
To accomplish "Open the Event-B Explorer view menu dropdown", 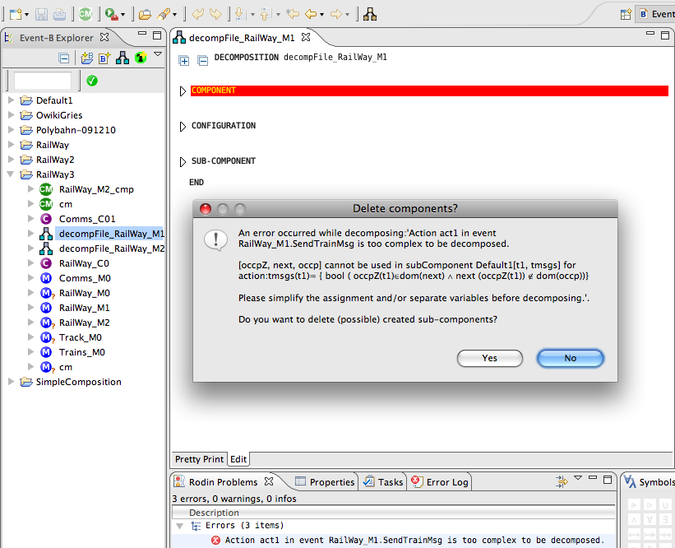I will click(x=158, y=54).
